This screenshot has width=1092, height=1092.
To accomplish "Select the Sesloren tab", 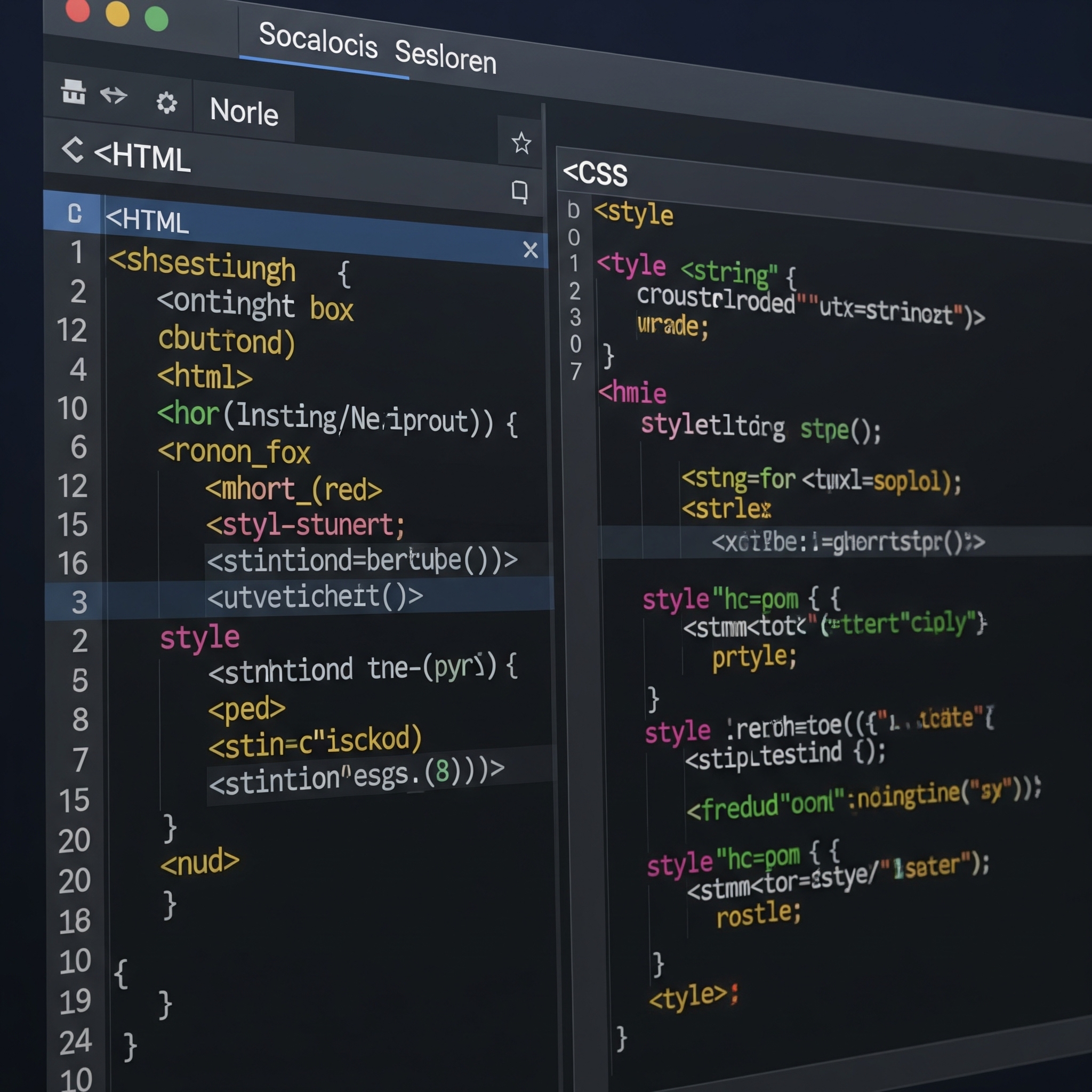I will 445,56.
